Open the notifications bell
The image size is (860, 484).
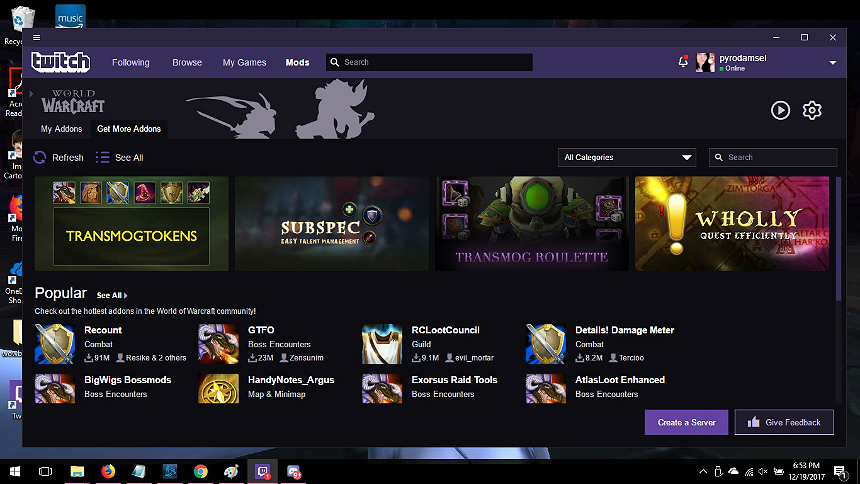pos(683,61)
